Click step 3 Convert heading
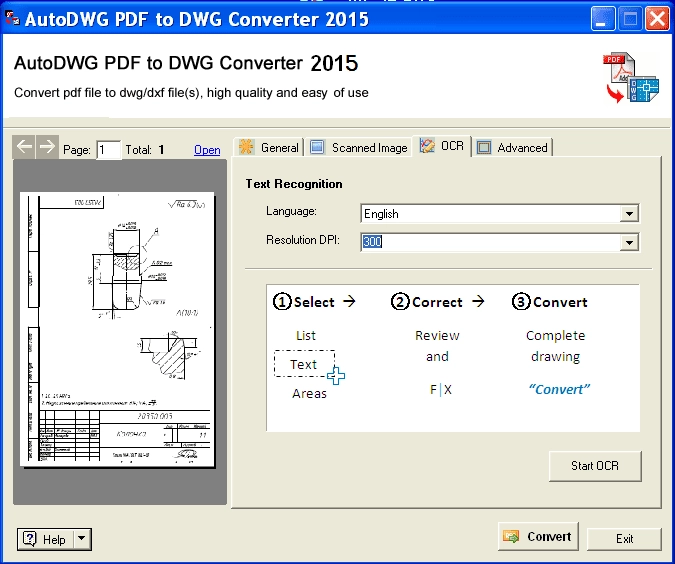The height and width of the screenshot is (564, 675). 550,302
